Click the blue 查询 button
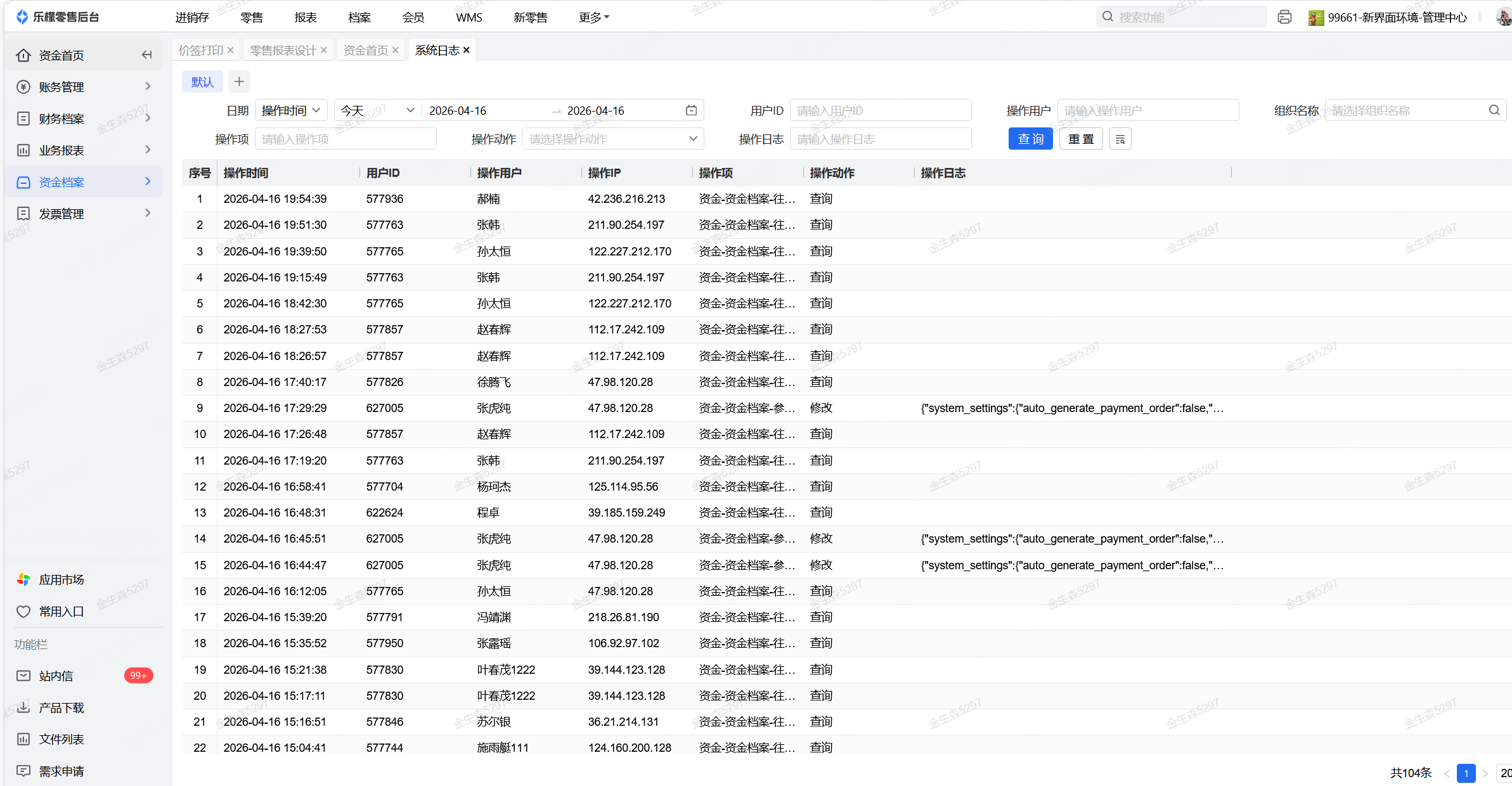 click(1030, 139)
